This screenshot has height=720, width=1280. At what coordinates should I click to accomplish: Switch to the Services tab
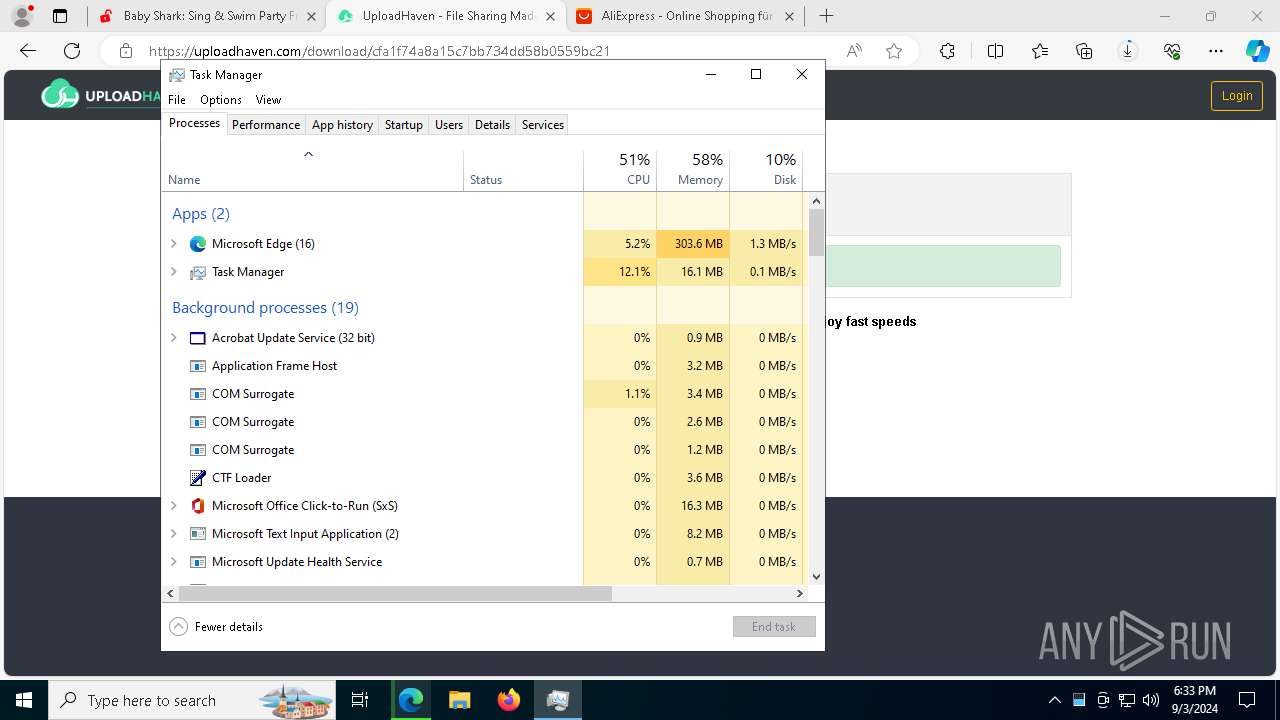543,125
